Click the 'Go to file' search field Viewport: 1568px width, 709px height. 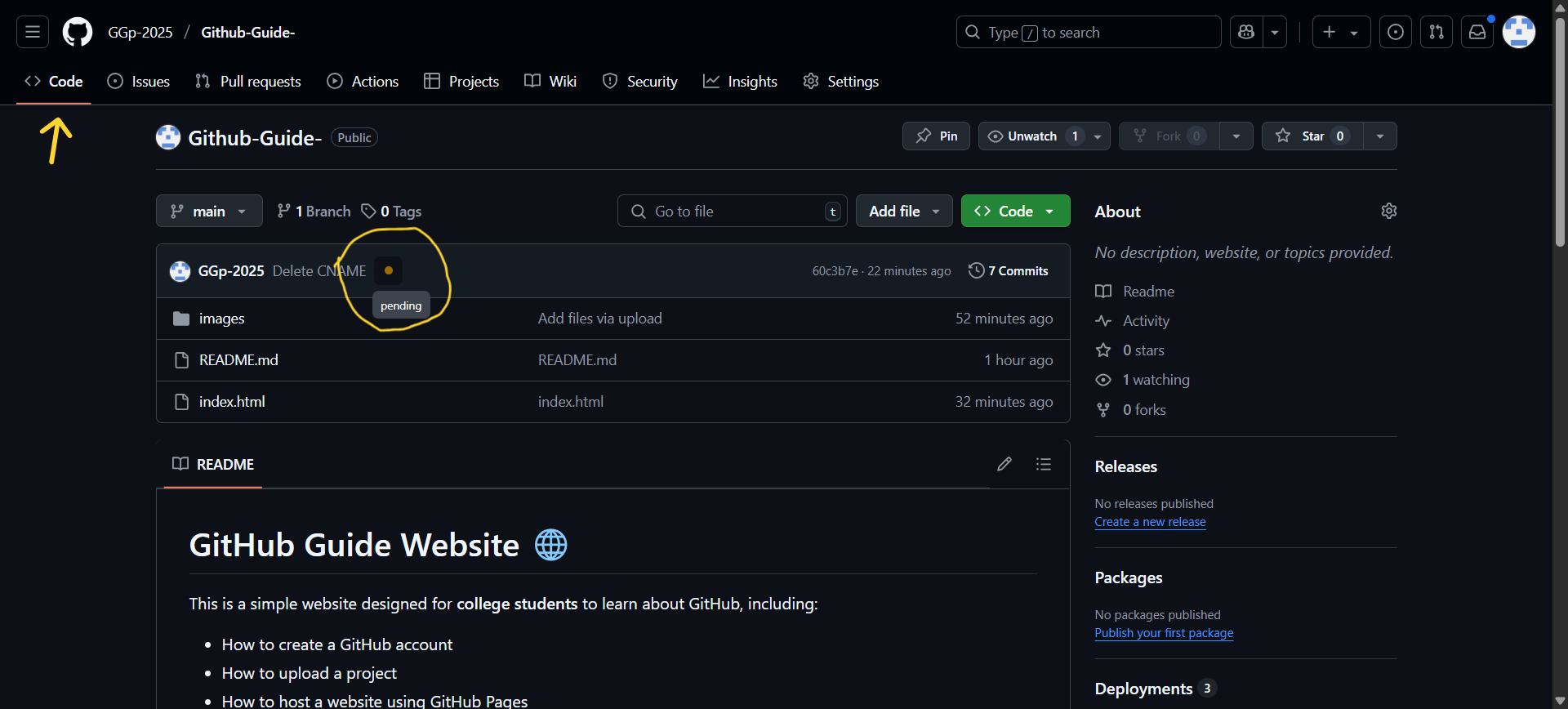(733, 211)
